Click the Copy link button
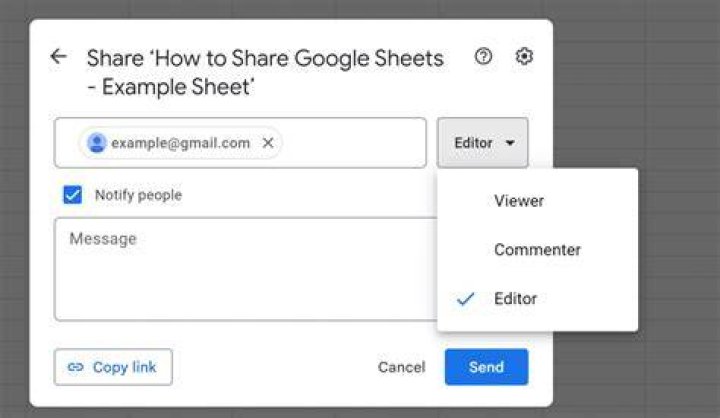The width and height of the screenshot is (720, 418). pyautogui.click(x=113, y=367)
